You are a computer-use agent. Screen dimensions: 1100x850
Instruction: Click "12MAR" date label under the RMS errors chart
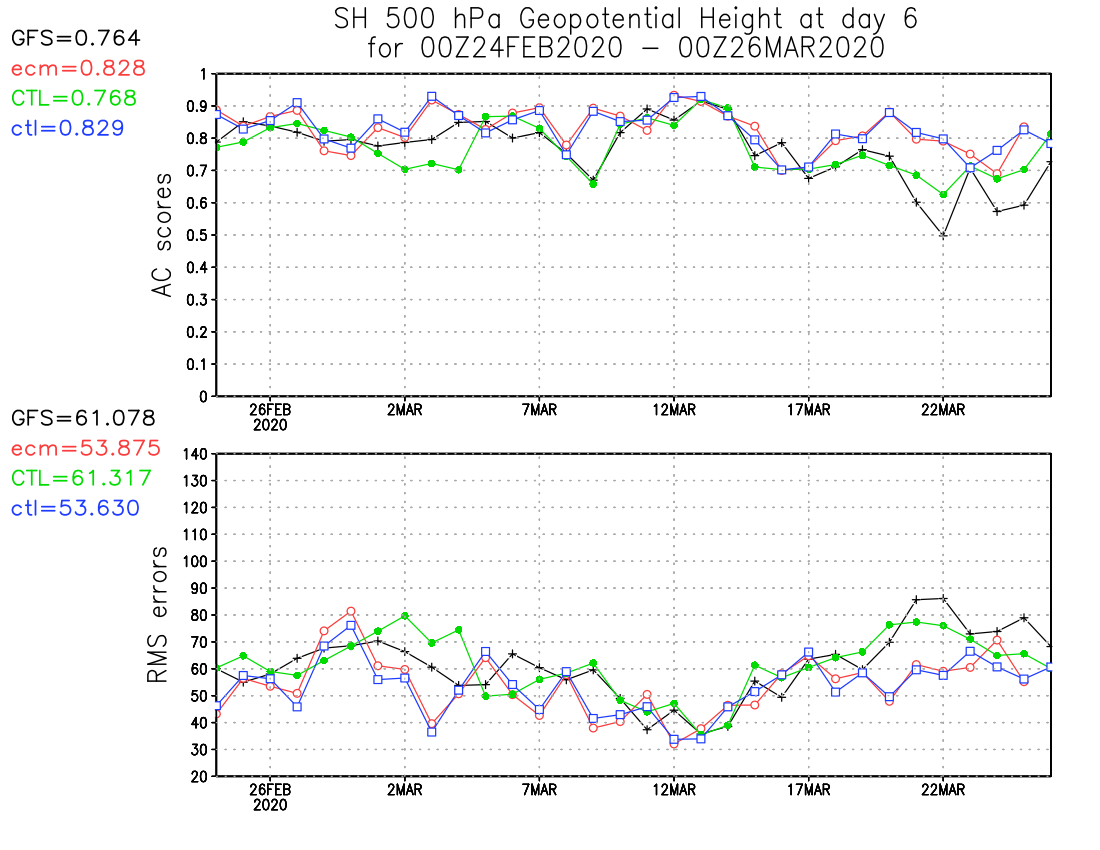[x=674, y=790]
